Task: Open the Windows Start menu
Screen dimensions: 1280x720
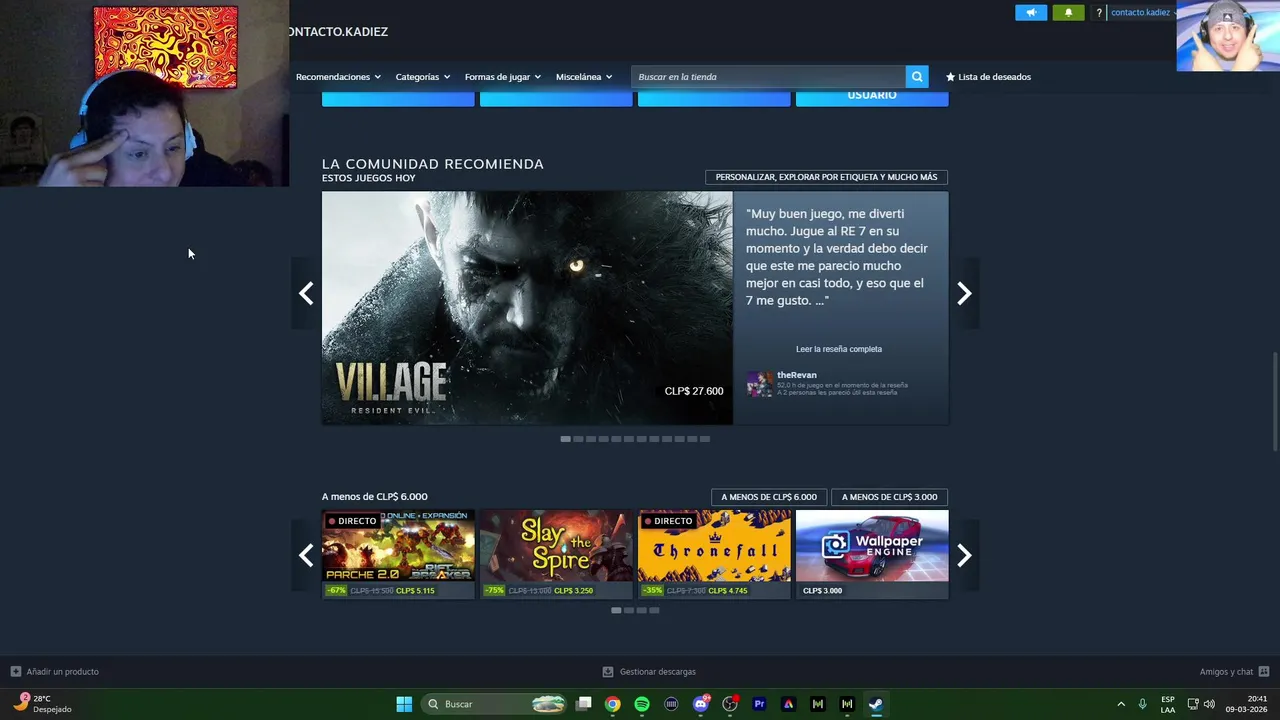Action: click(404, 704)
